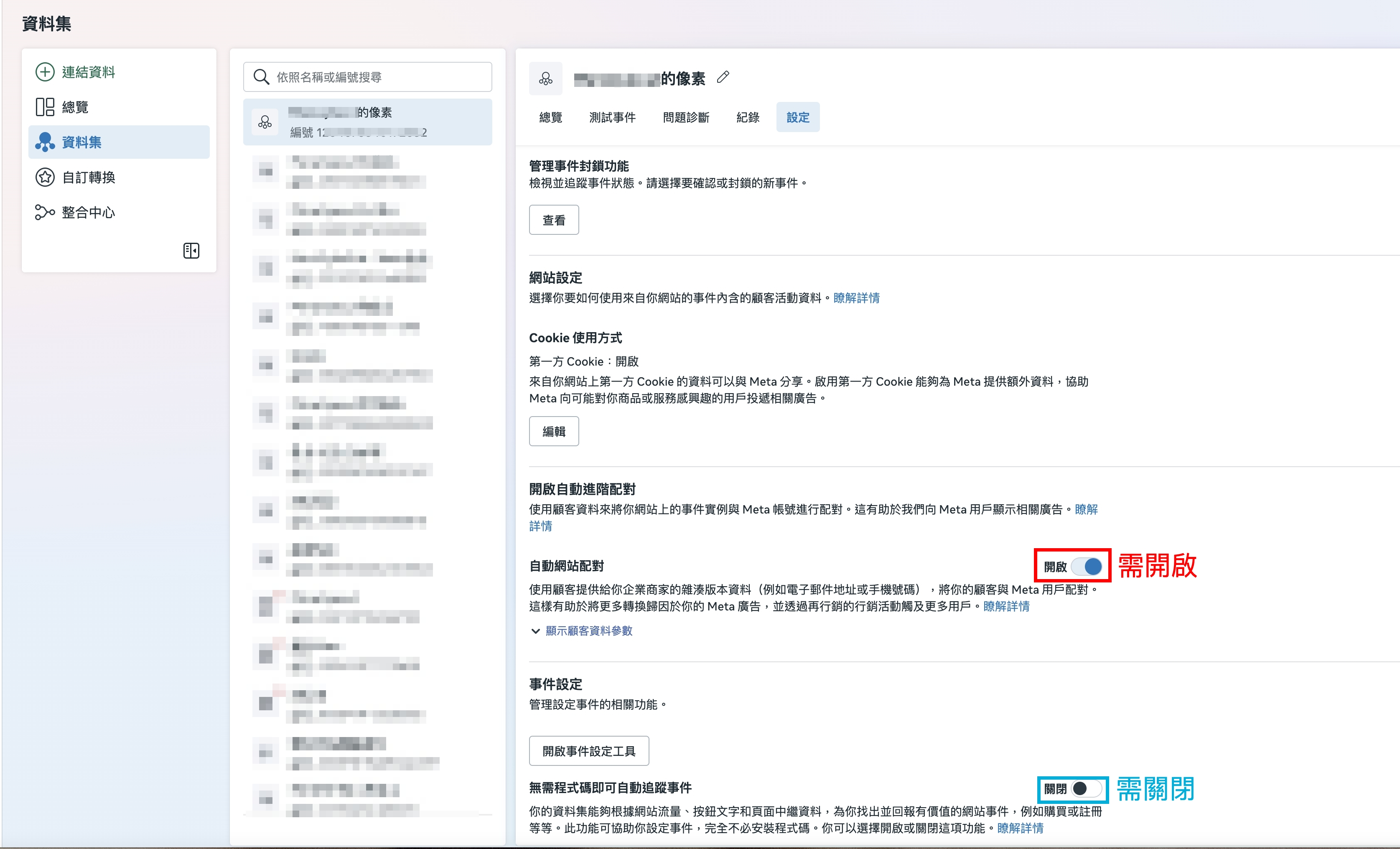Click the pencil icon to rename pixel

[723, 77]
